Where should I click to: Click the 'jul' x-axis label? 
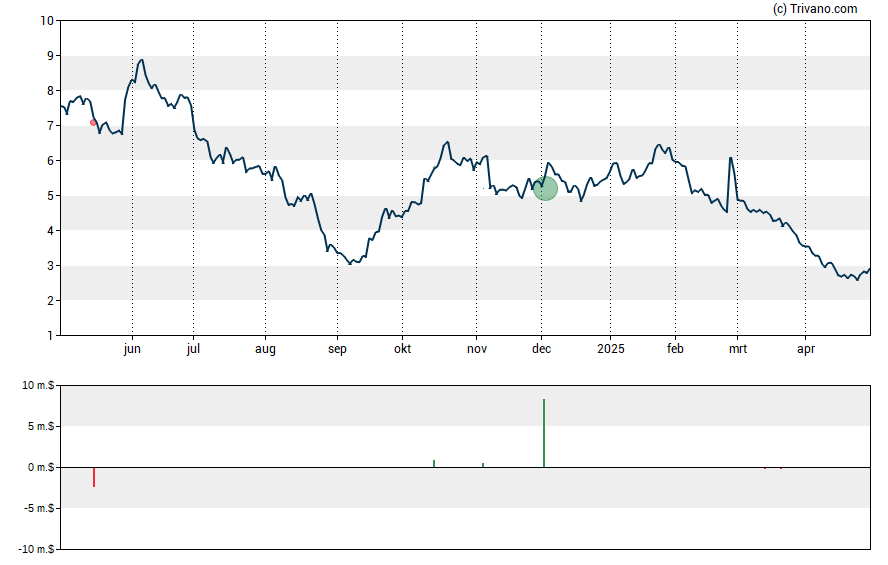pos(193,349)
